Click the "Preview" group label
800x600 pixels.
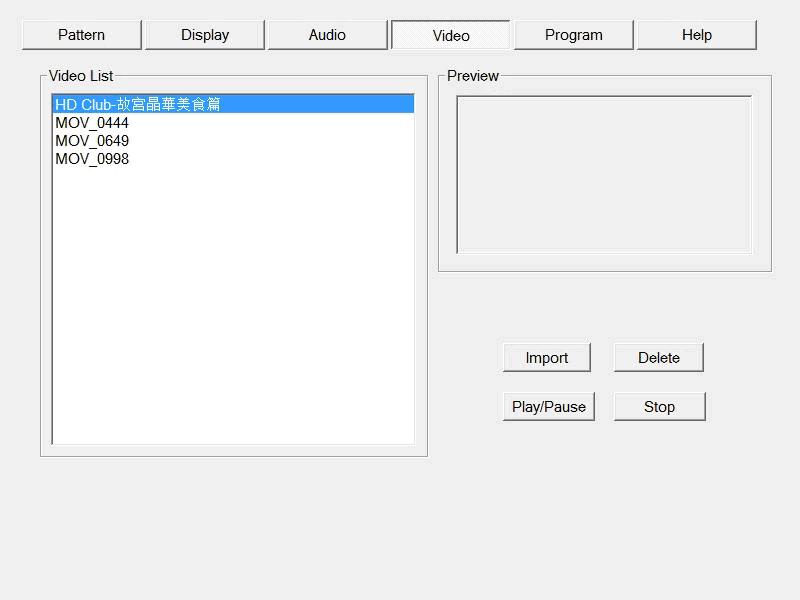[473, 76]
